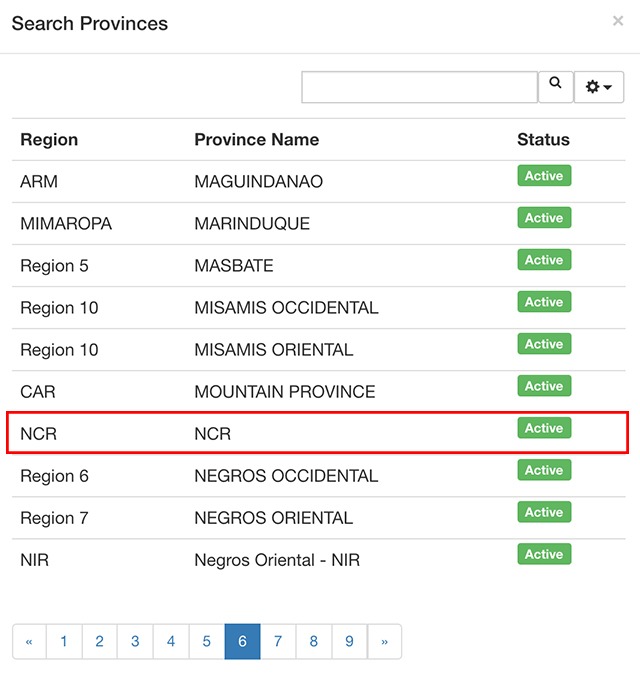Select the current page 6 button

click(x=242, y=641)
